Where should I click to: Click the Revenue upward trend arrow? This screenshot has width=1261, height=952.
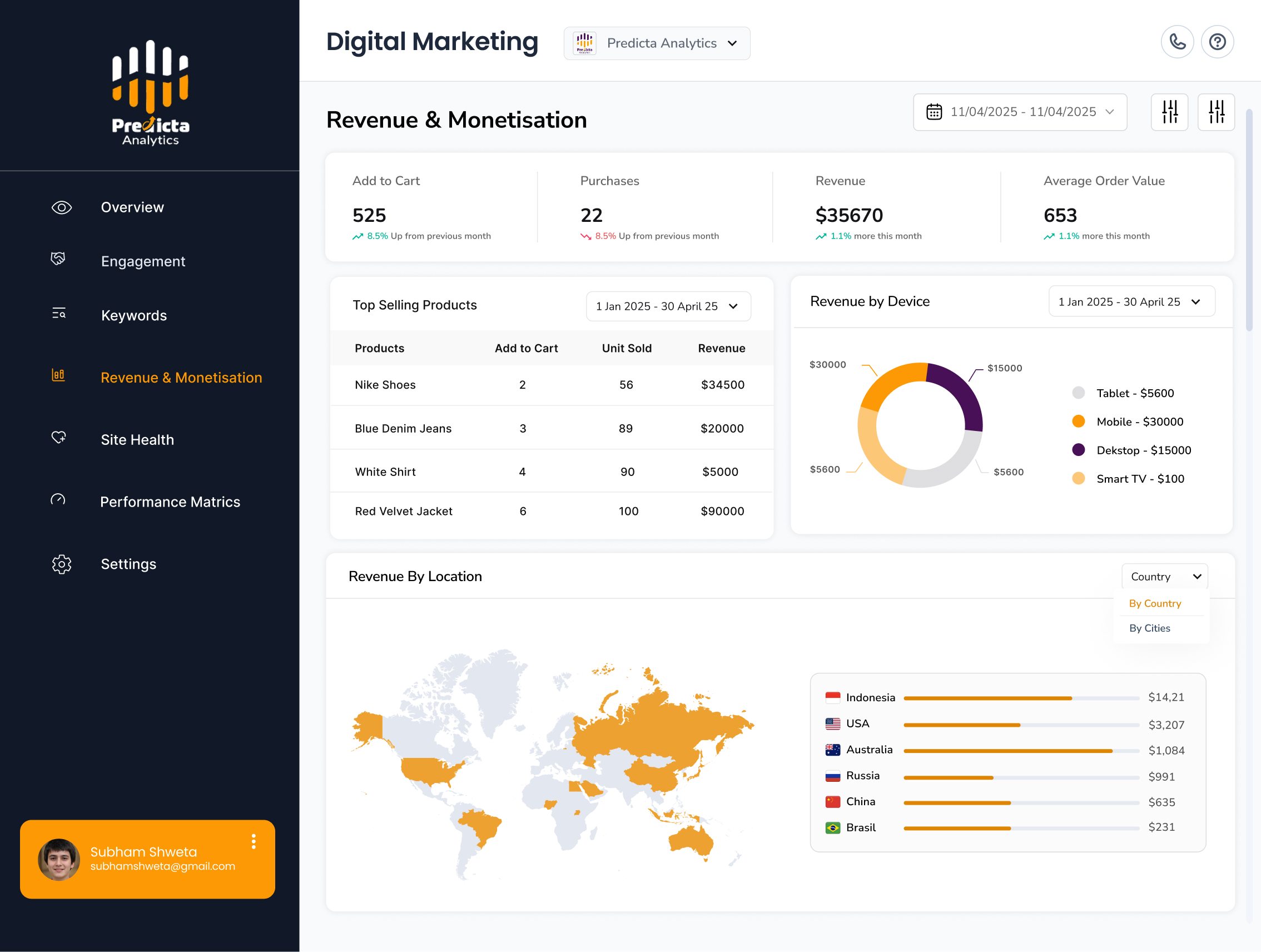tap(821, 236)
